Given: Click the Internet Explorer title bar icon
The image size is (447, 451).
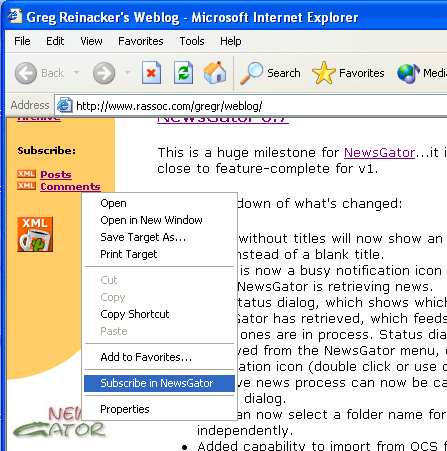Looking at the screenshot, I should 15,16.
